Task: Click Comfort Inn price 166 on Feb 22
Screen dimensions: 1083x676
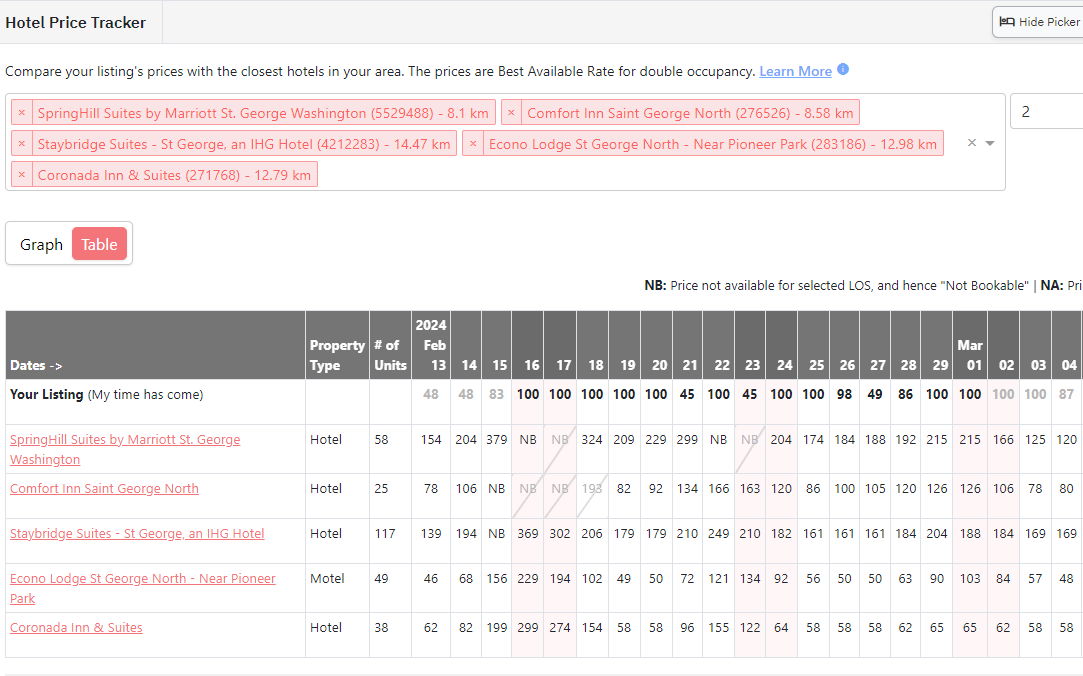Action: (718, 489)
